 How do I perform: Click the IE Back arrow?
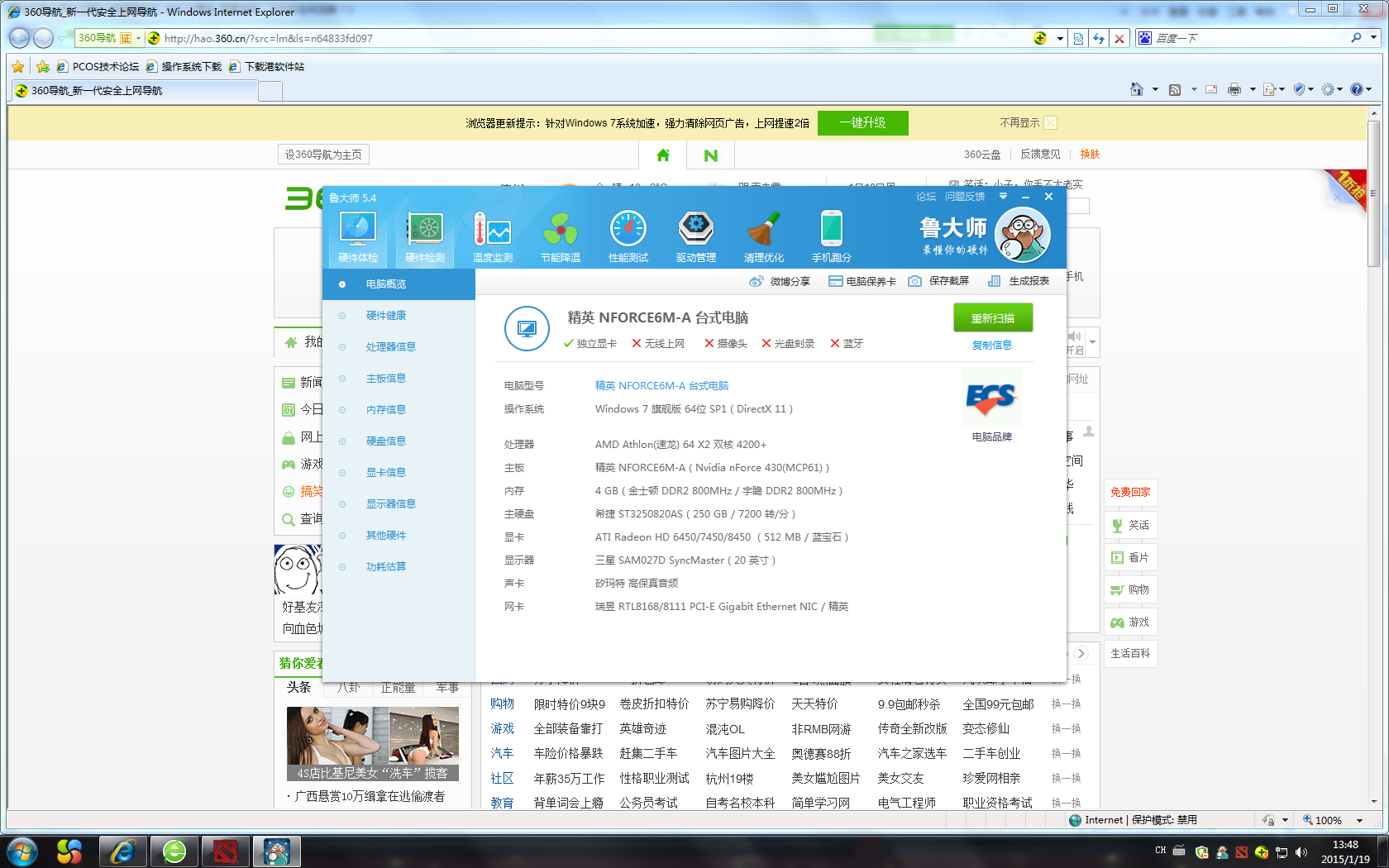coord(20,38)
